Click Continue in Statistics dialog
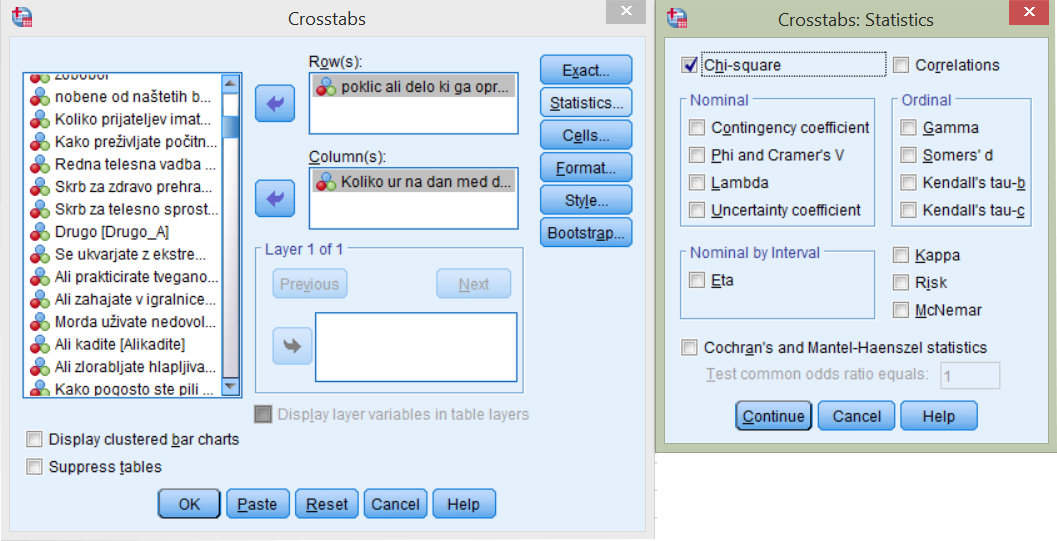This screenshot has width=1057, height=541. click(773, 416)
